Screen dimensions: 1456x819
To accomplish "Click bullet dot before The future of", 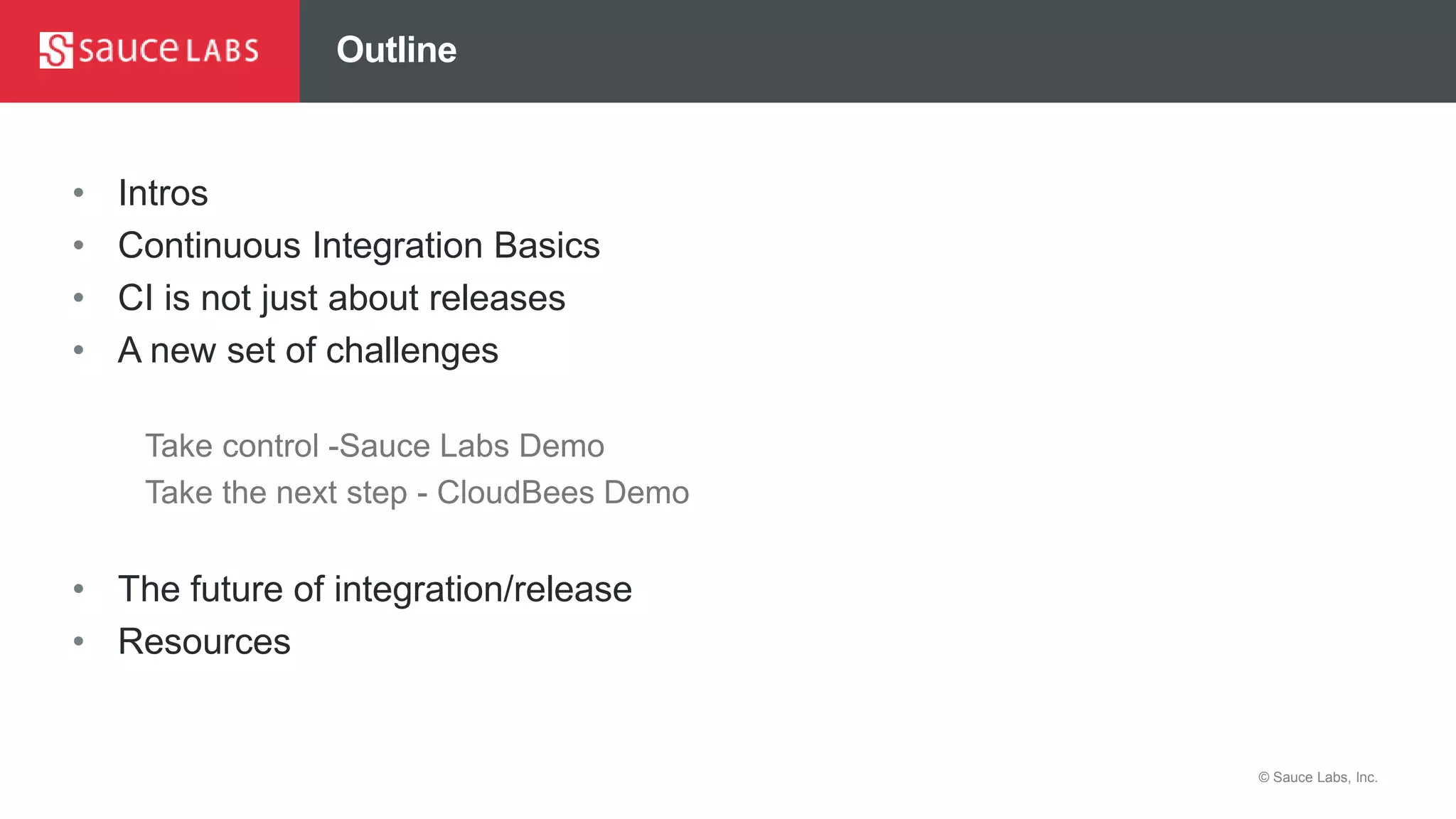I will coord(79,589).
